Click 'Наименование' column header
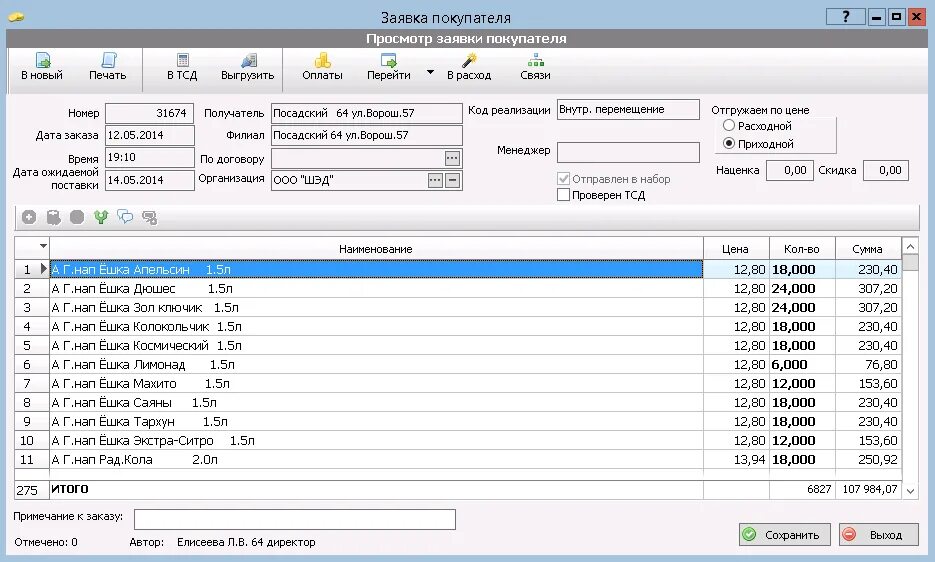The image size is (935, 562). tap(376, 249)
